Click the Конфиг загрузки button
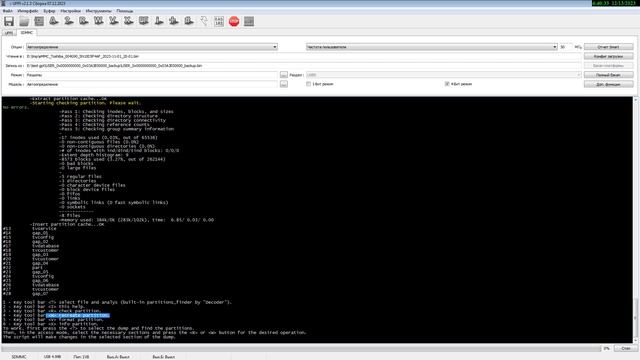Screen dimensions: 640x360 [609, 56]
